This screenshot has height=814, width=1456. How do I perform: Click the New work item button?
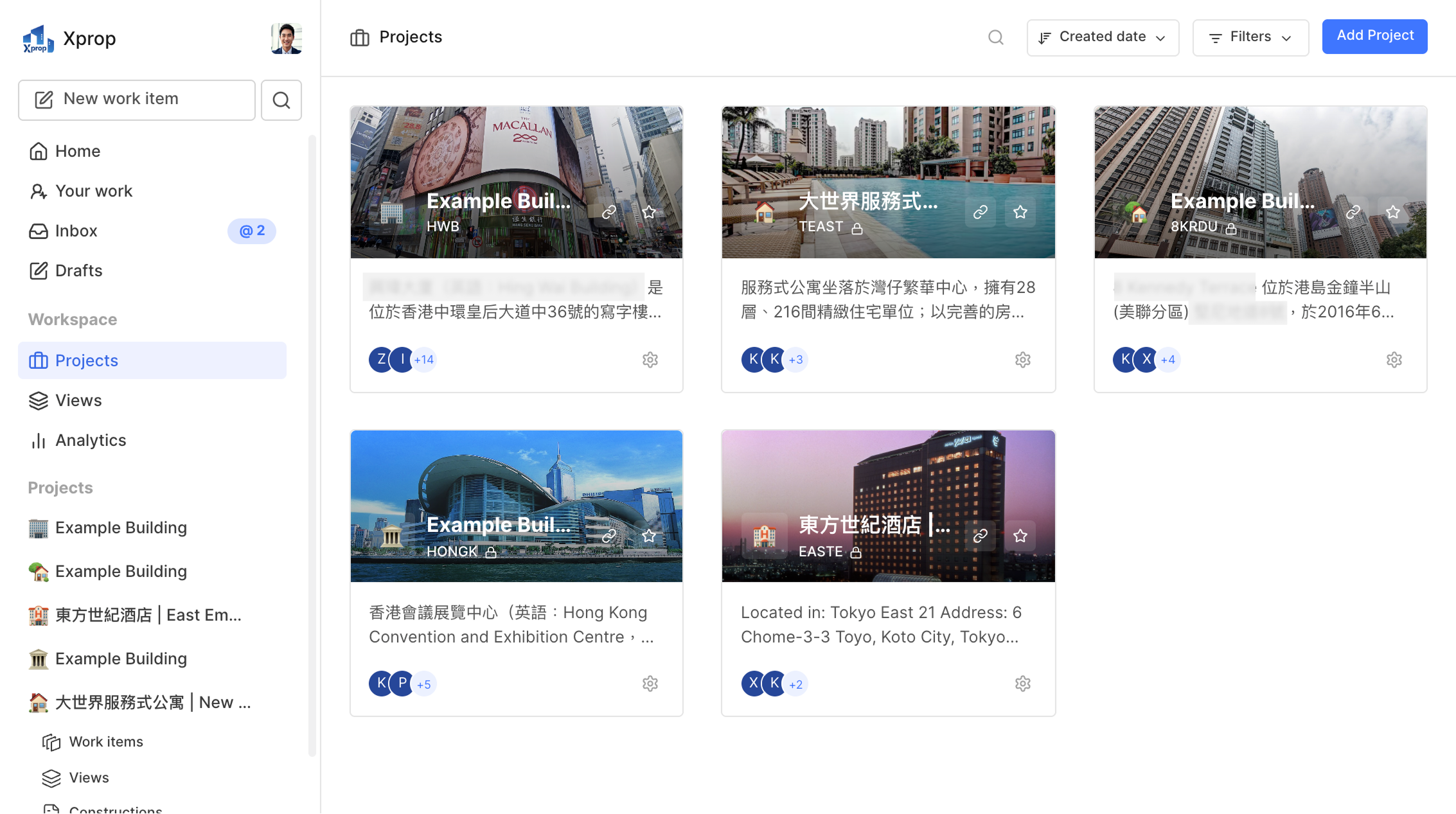[137, 100]
